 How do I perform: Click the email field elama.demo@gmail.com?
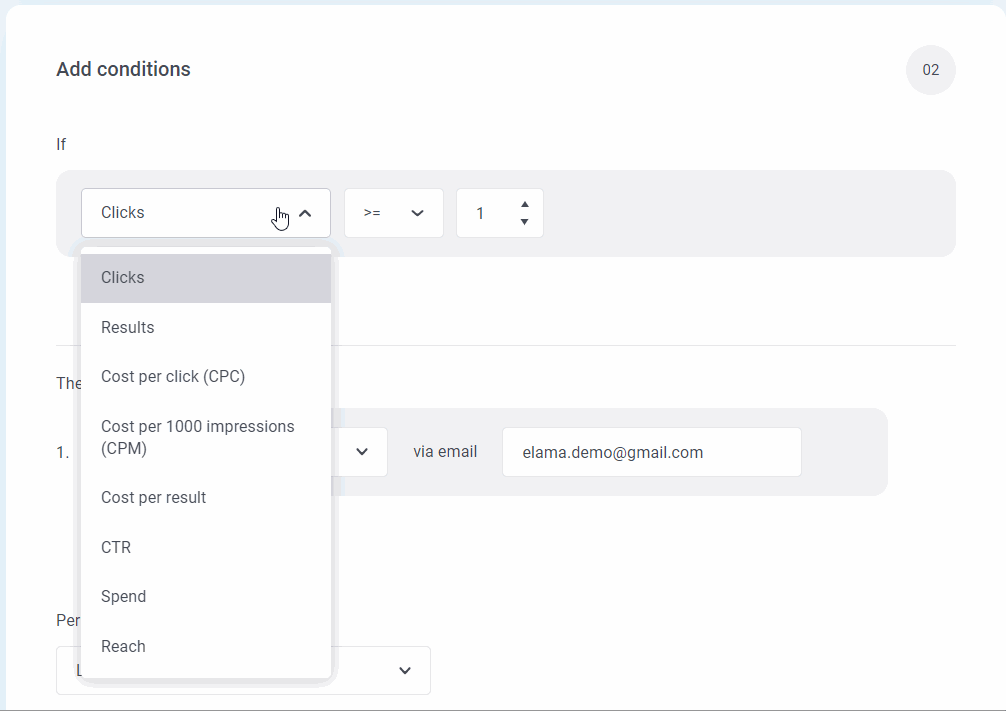click(x=652, y=452)
